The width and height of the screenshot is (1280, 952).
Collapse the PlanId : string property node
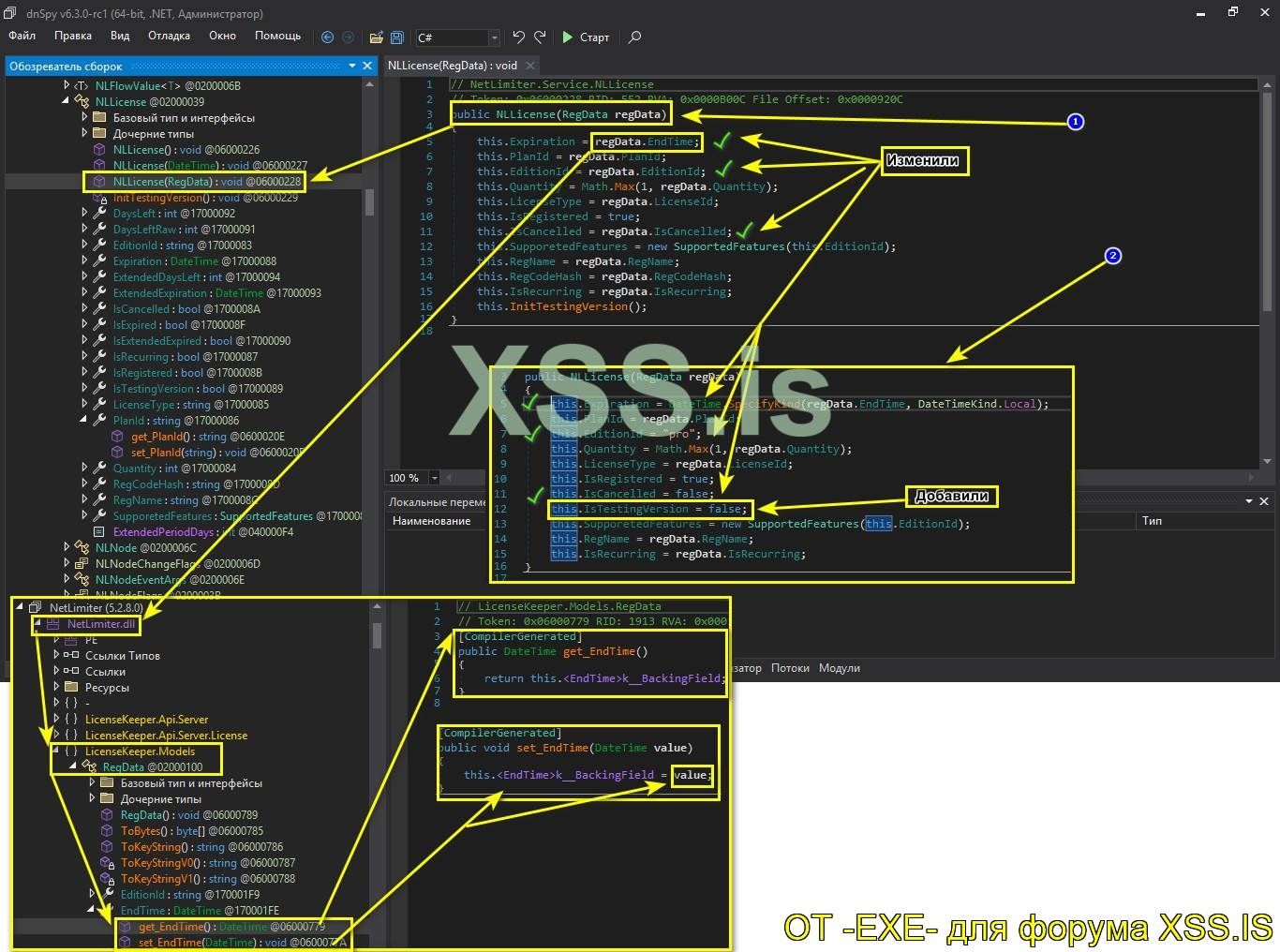click(x=84, y=421)
